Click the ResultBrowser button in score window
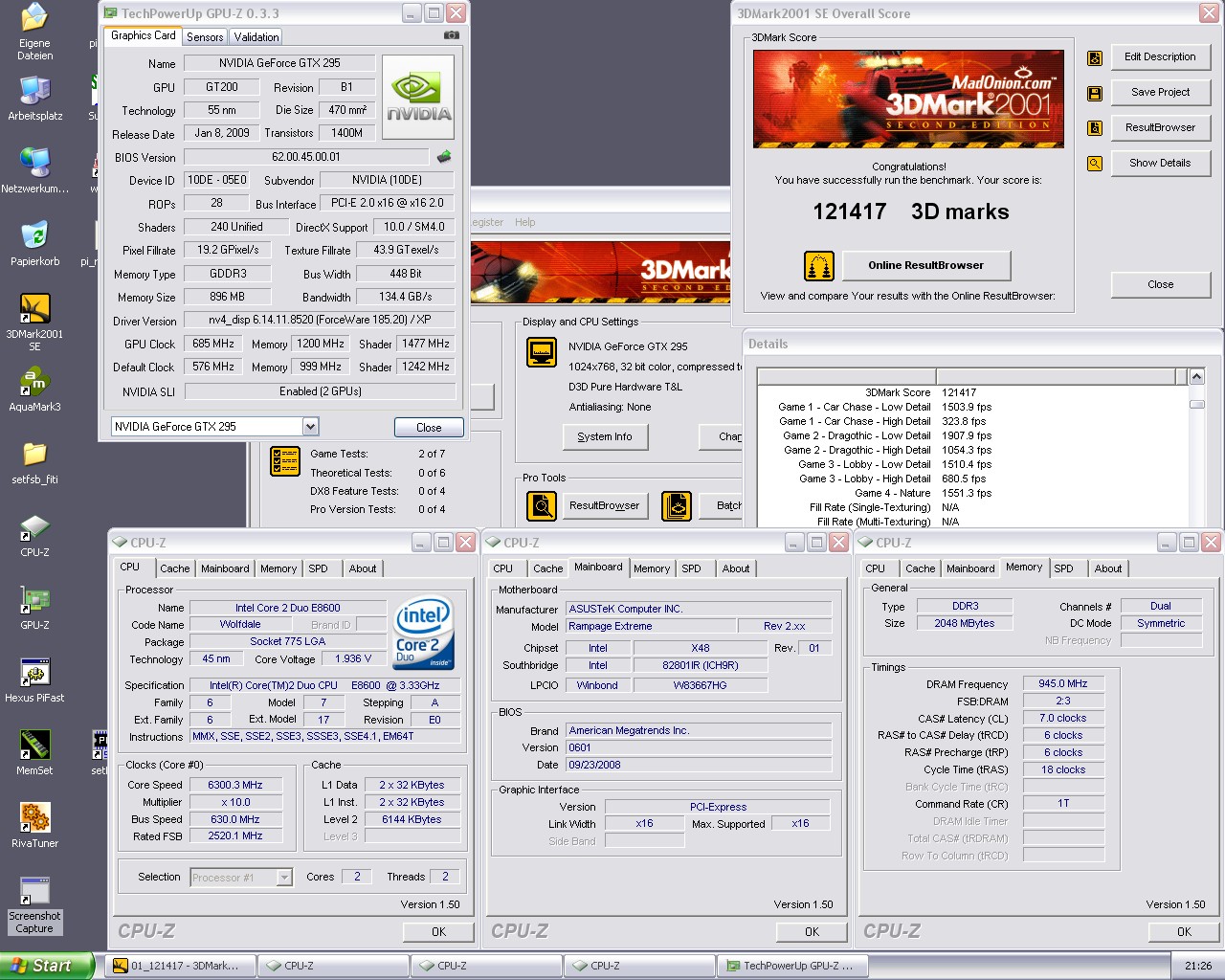 click(x=1160, y=128)
